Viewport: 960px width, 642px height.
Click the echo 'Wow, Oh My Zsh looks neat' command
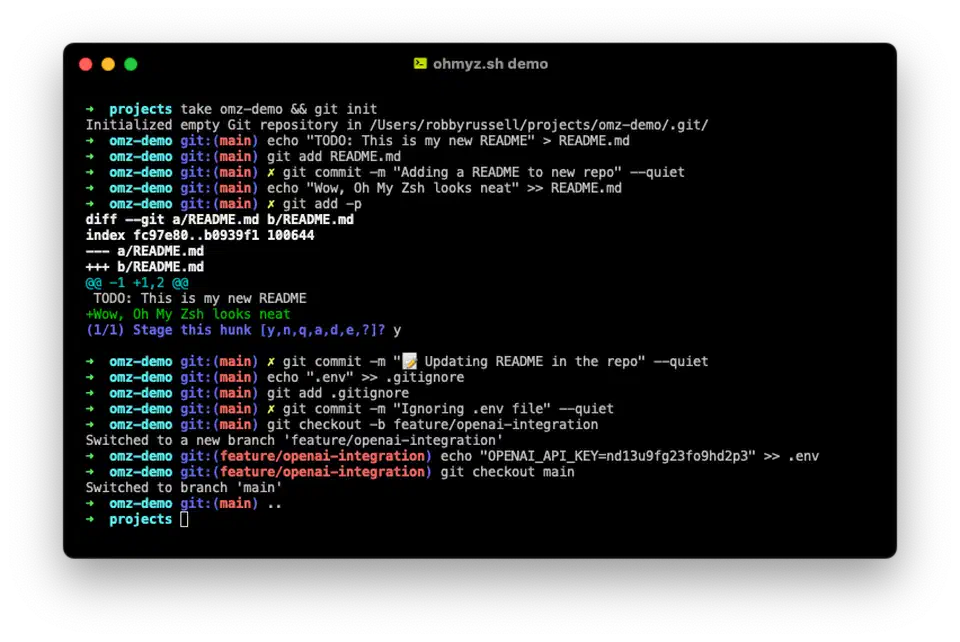(x=444, y=188)
